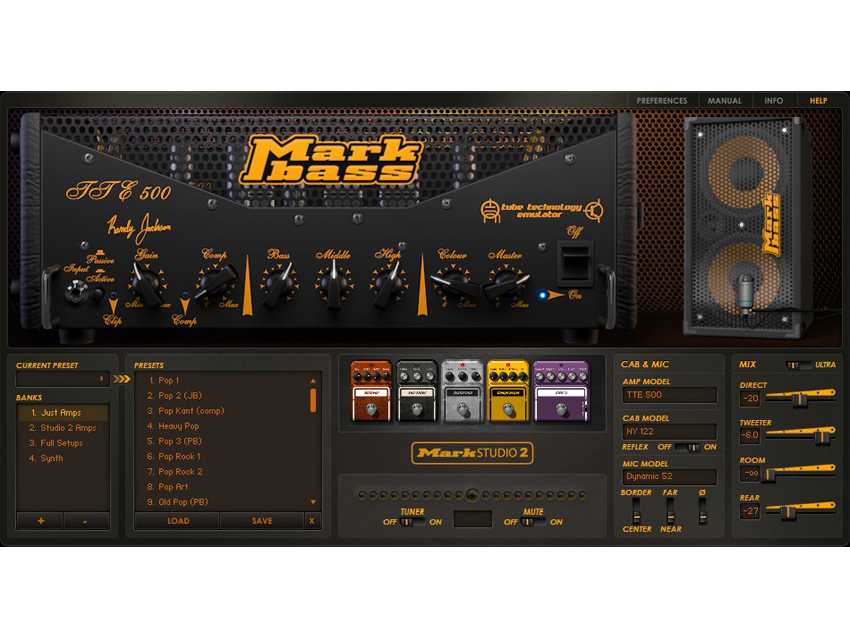Toggle the ULTRA switch in MIX
Image resolution: width=850 pixels, height=638 pixels.
click(x=799, y=365)
